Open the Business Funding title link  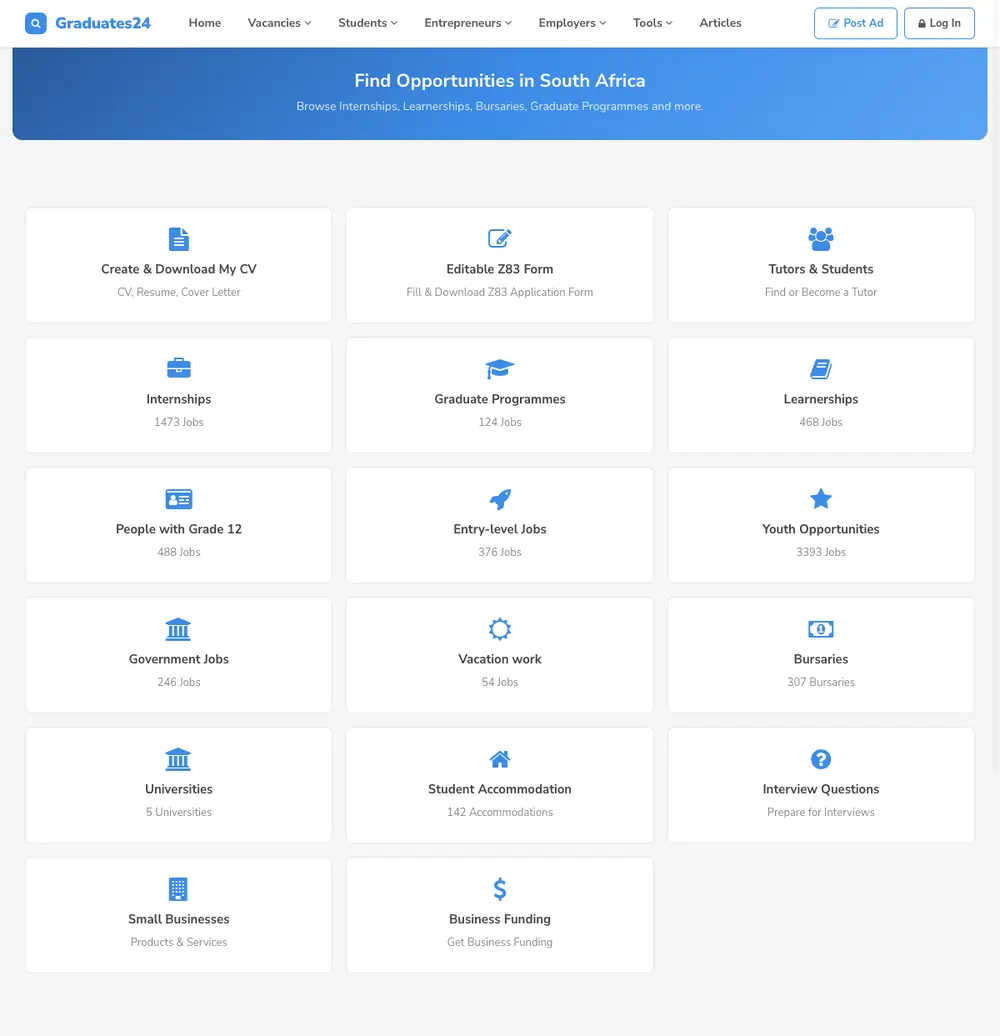pos(499,919)
